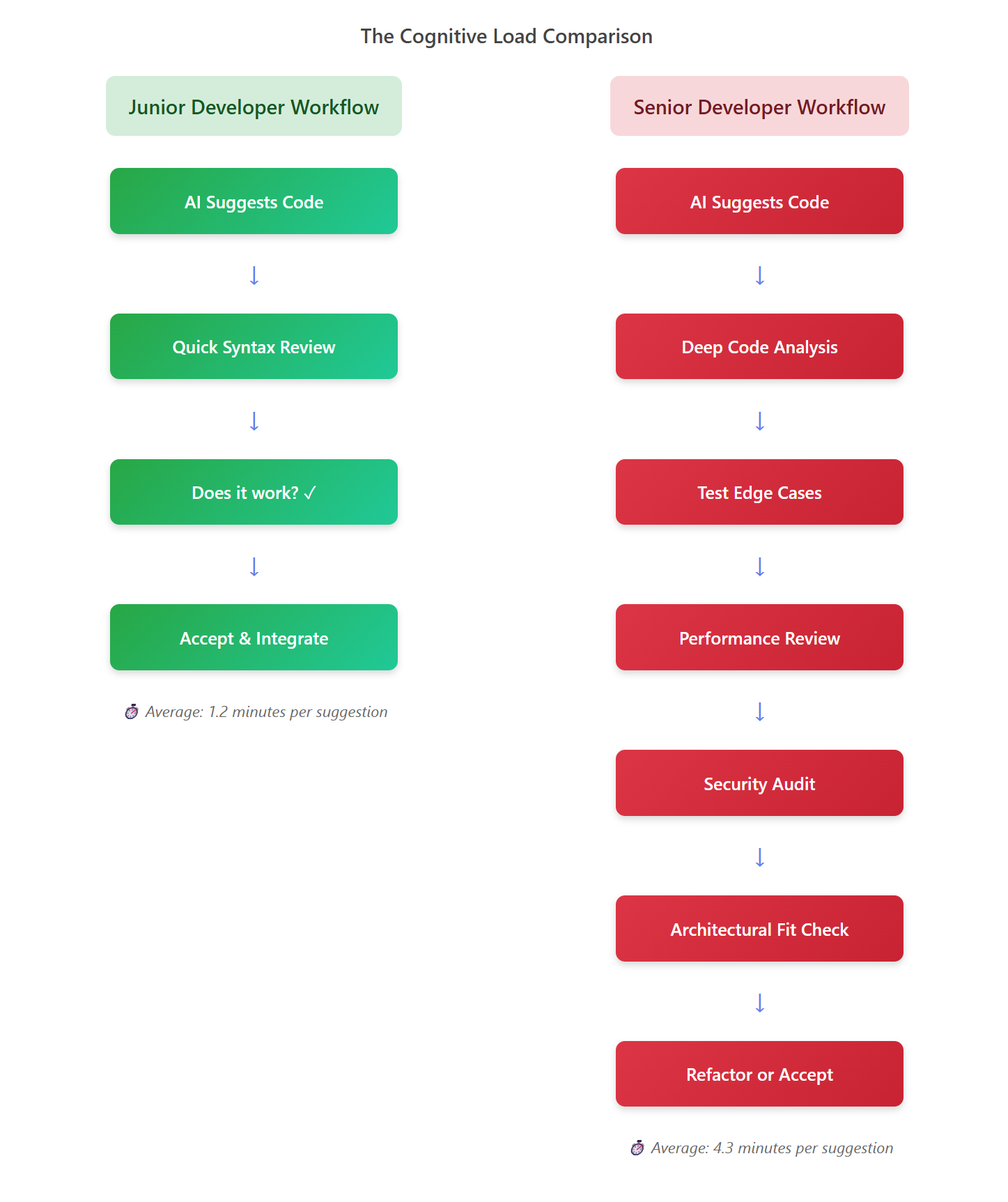
Task: Click the arrow above Refactor or Accept
Action: point(760,1003)
